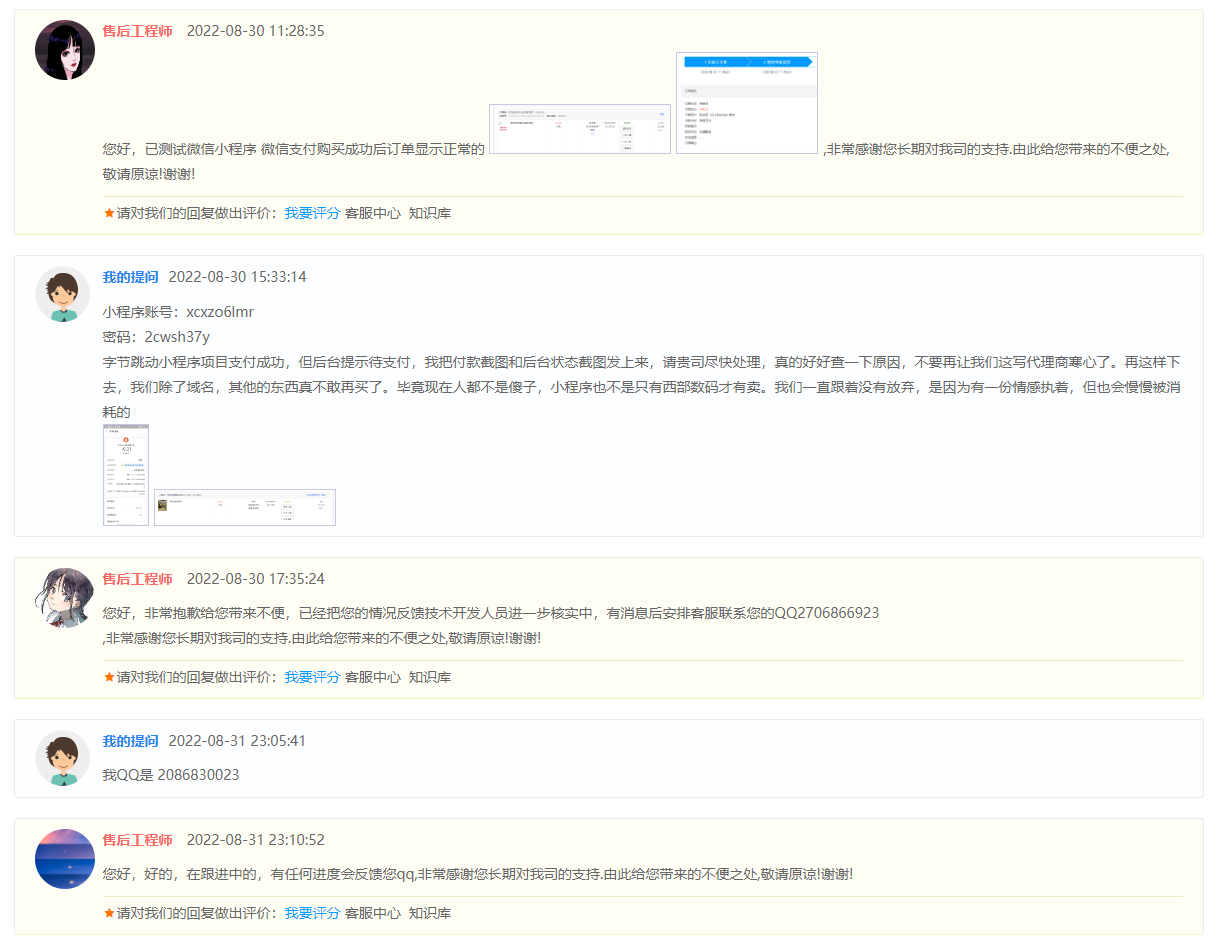Image resolution: width=1230 pixels, height=951 pixels.
Task: Open 知识库 from the 23:10:52 reply
Action: tap(430, 913)
